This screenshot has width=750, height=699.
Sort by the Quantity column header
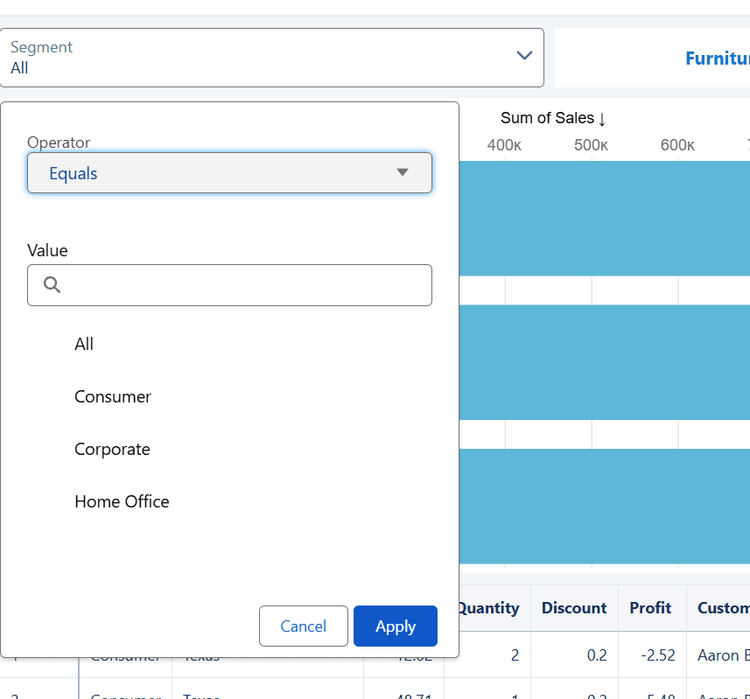tap(488, 608)
